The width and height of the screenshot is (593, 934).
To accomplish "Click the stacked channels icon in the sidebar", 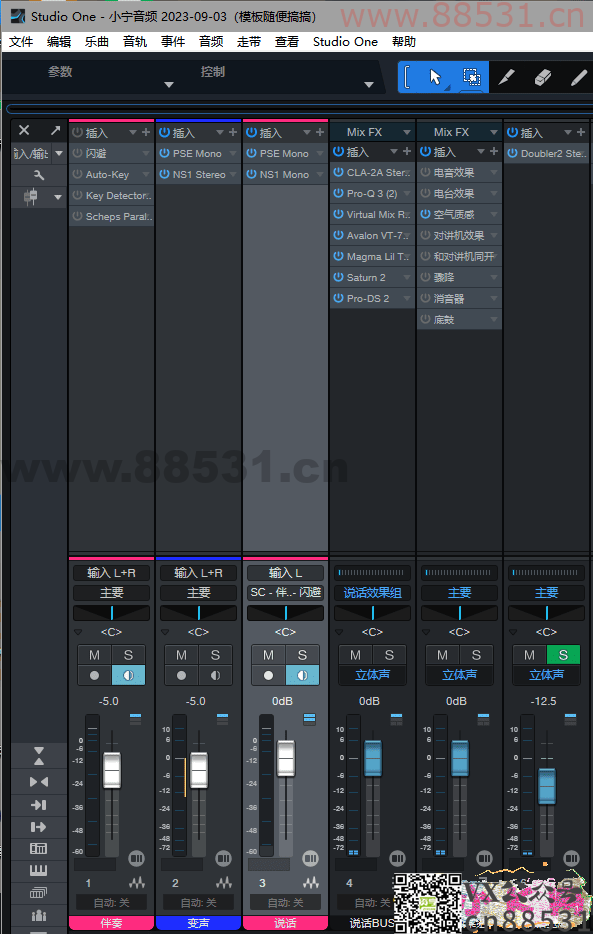I will (39, 892).
